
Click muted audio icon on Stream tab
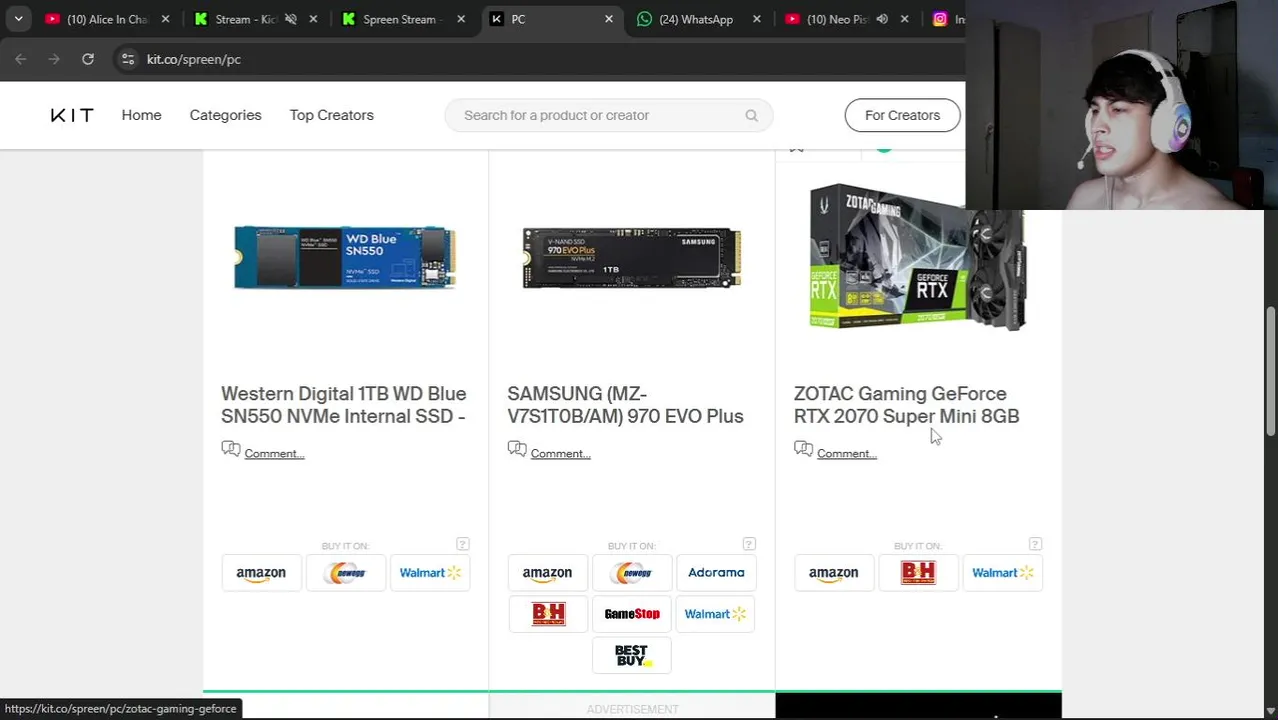pyautogui.click(x=290, y=19)
